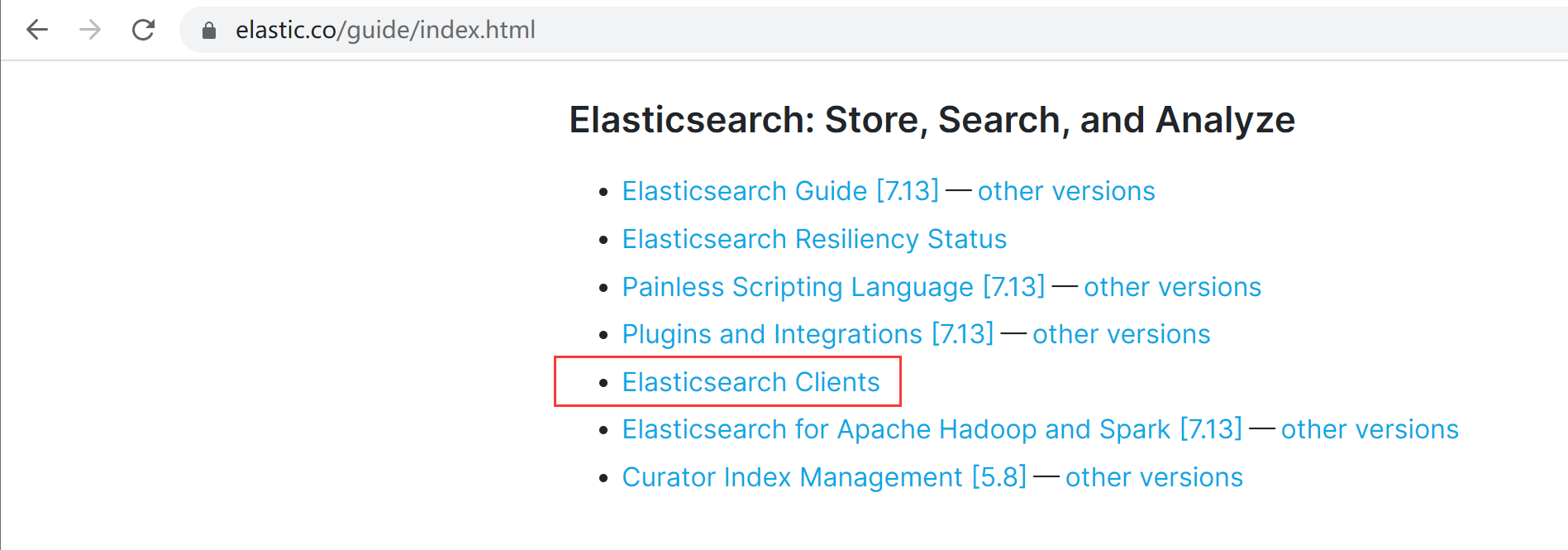Open Painless Scripting Language [7.13] link
1568x550 pixels.
pos(832,287)
